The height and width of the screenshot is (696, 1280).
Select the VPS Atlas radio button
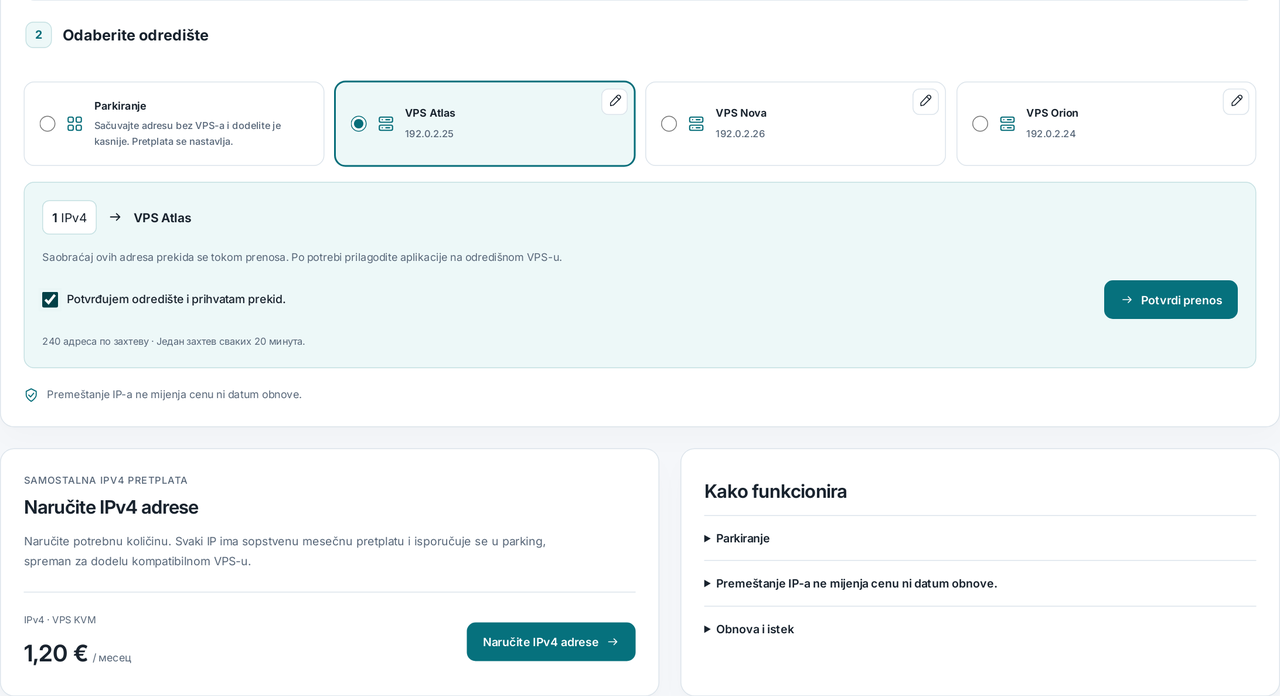point(359,124)
